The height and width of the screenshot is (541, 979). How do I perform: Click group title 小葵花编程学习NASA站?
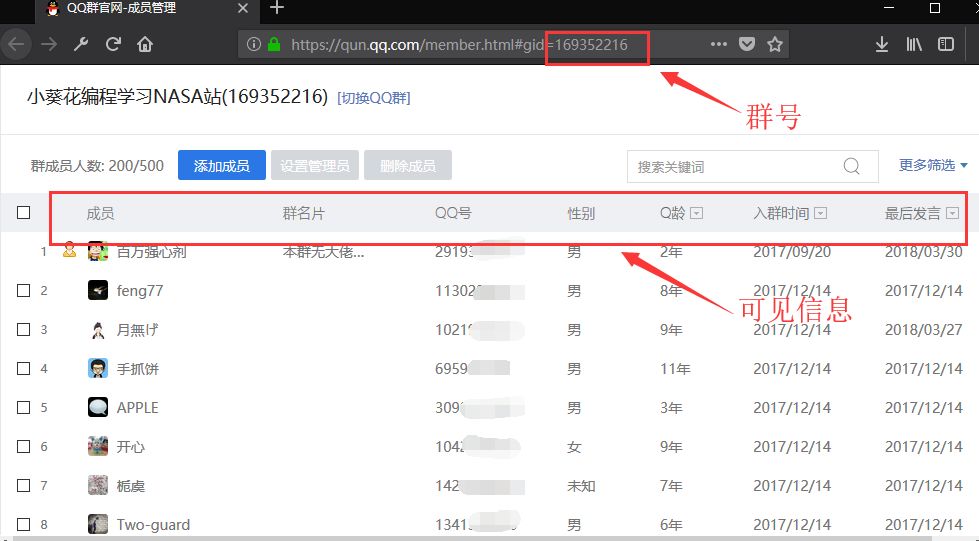click(177, 97)
